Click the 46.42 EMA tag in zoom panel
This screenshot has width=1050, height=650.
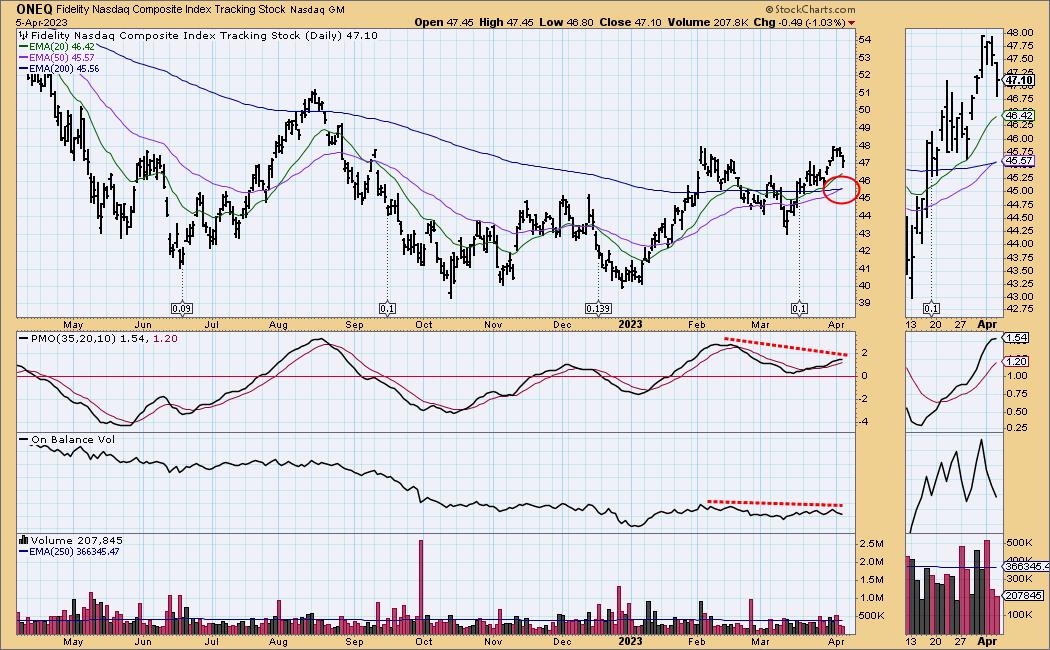click(1019, 115)
